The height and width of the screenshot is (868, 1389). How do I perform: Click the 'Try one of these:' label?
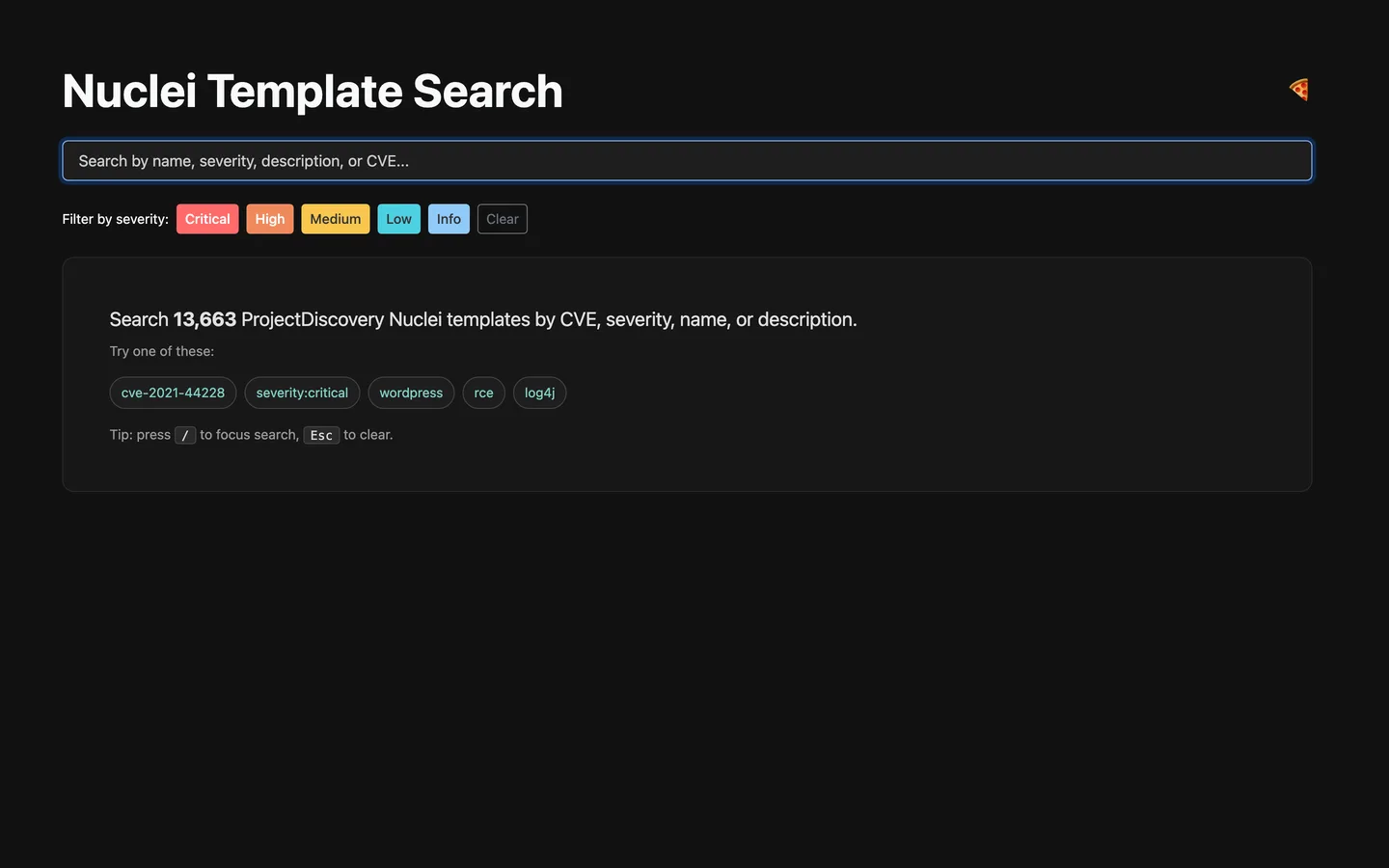162,351
